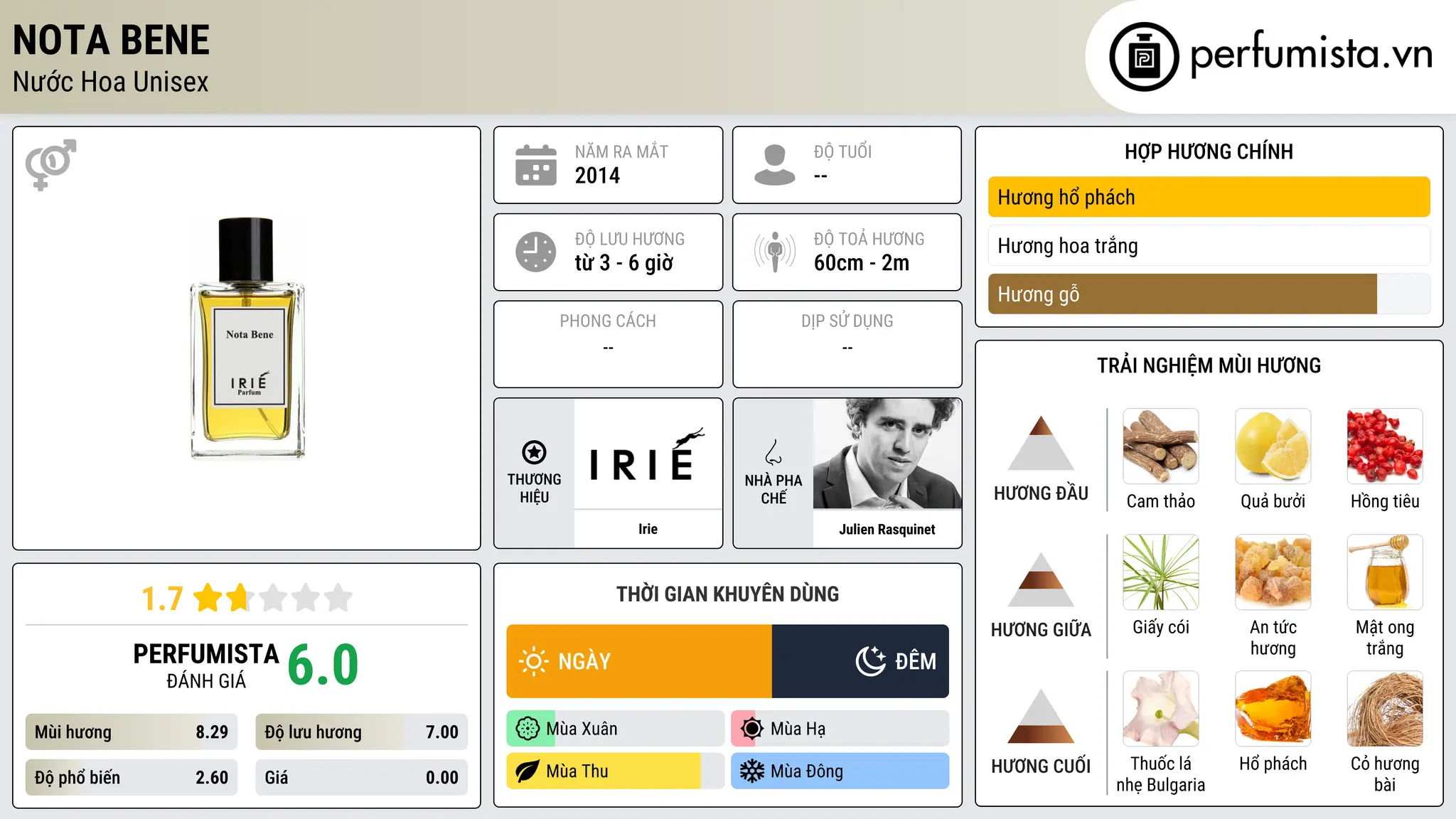Click the Mùa Đông season bar
The height and width of the screenshot is (819, 1456).
click(x=840, y=771)
